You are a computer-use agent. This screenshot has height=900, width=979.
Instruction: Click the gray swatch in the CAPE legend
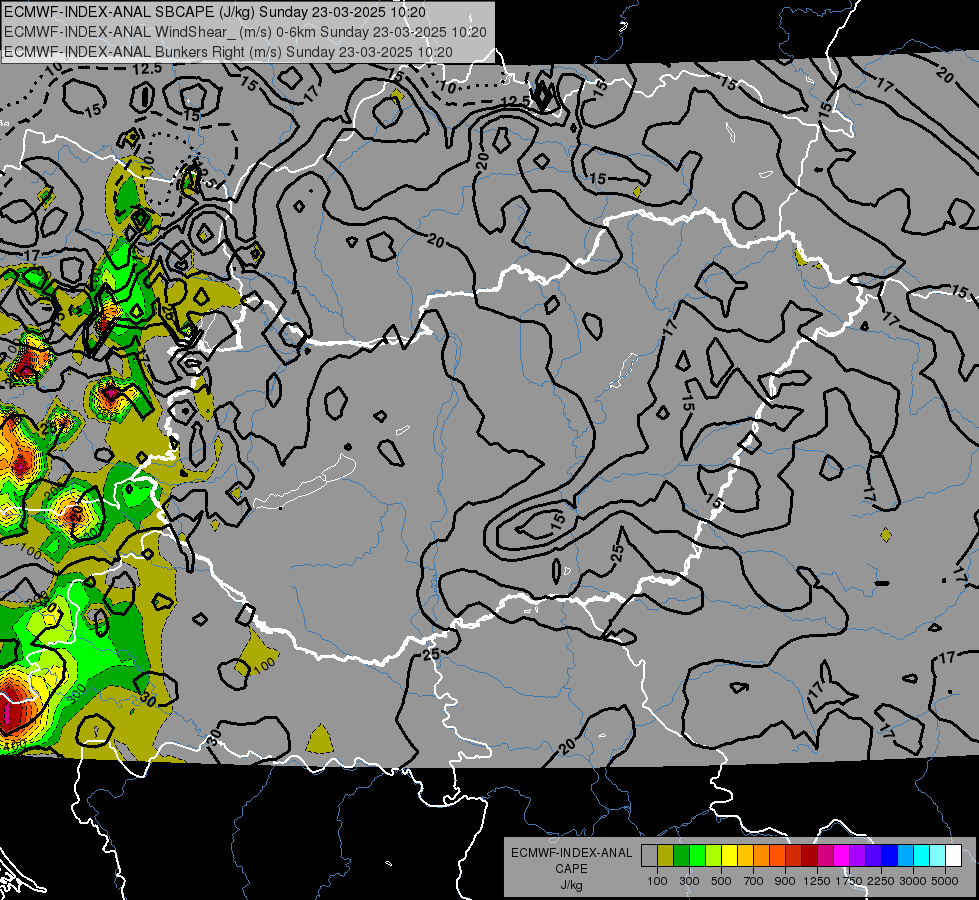(x=649, y=855)
